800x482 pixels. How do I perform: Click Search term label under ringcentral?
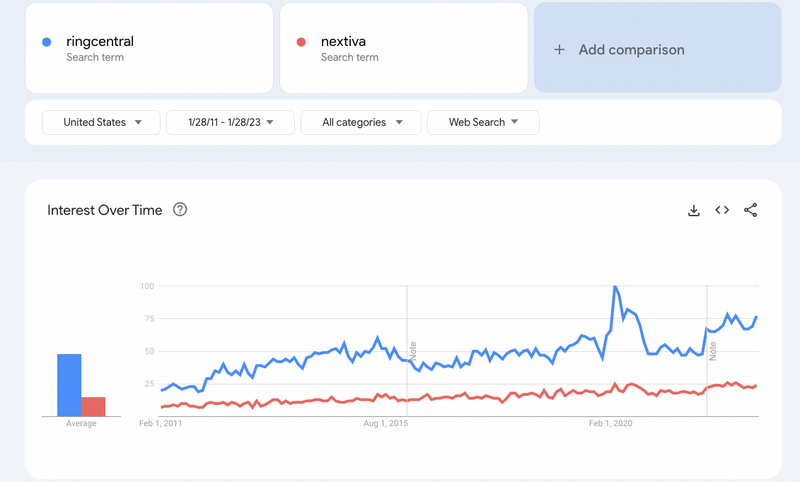95,57
